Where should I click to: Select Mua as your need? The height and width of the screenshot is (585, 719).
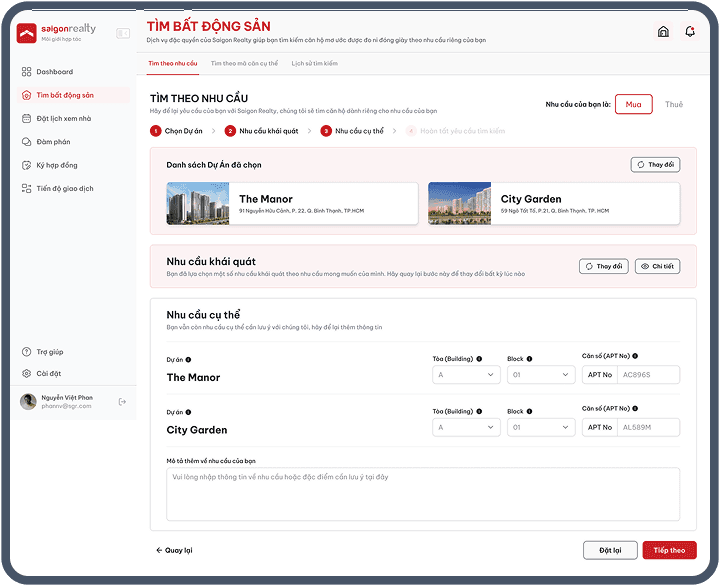pyautogui.click(x=633, y=104)
